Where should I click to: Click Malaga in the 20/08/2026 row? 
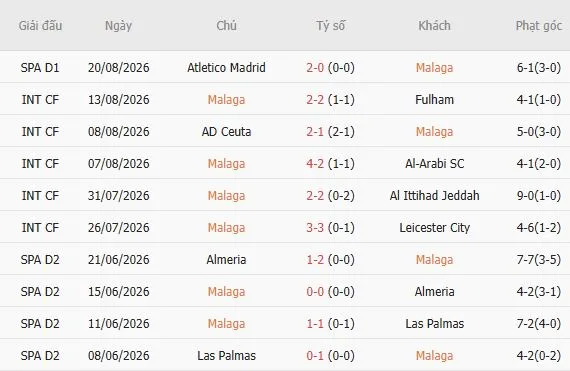[434, 68]
